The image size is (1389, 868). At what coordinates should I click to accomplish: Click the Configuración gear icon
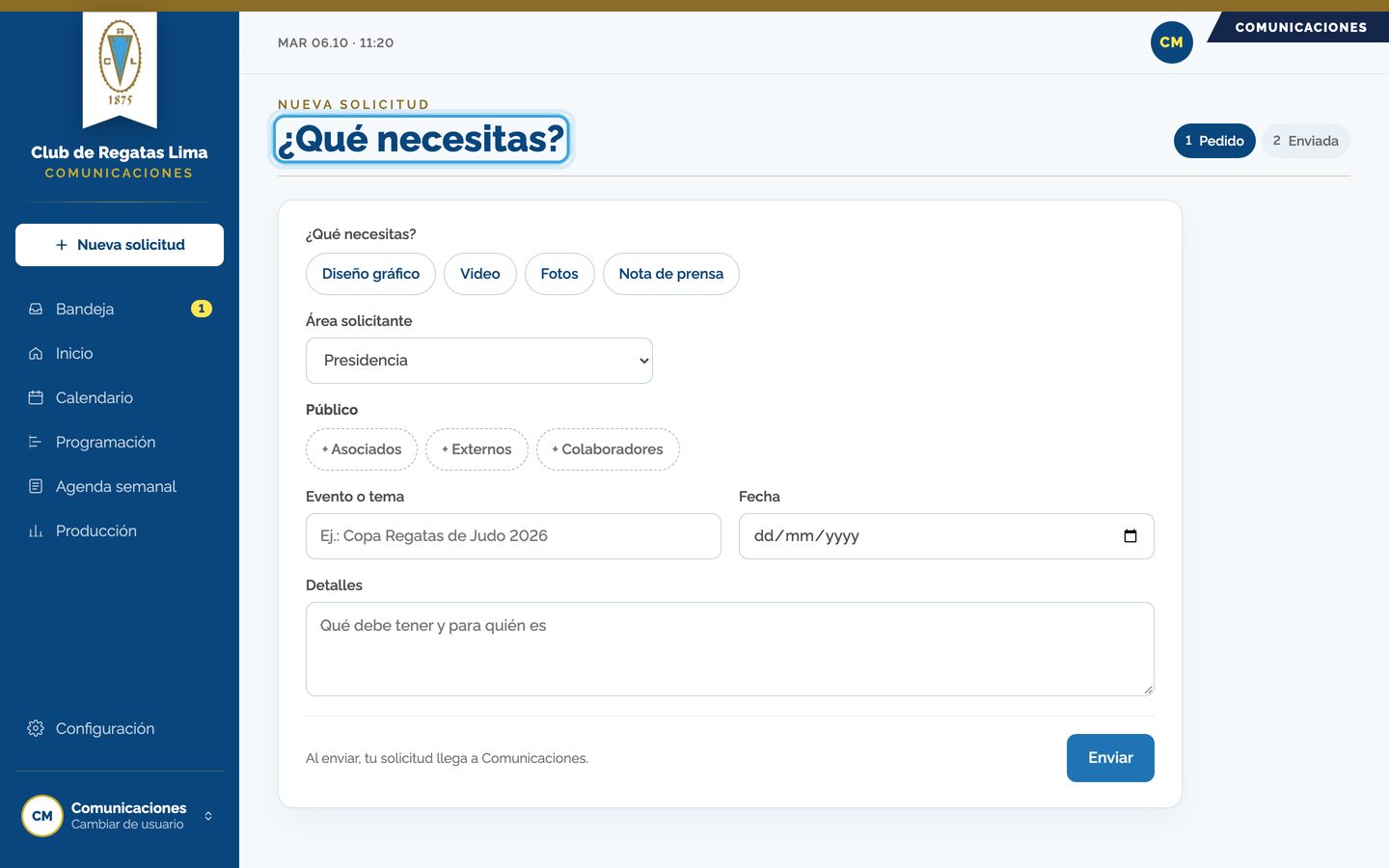(x=36, y=728)
